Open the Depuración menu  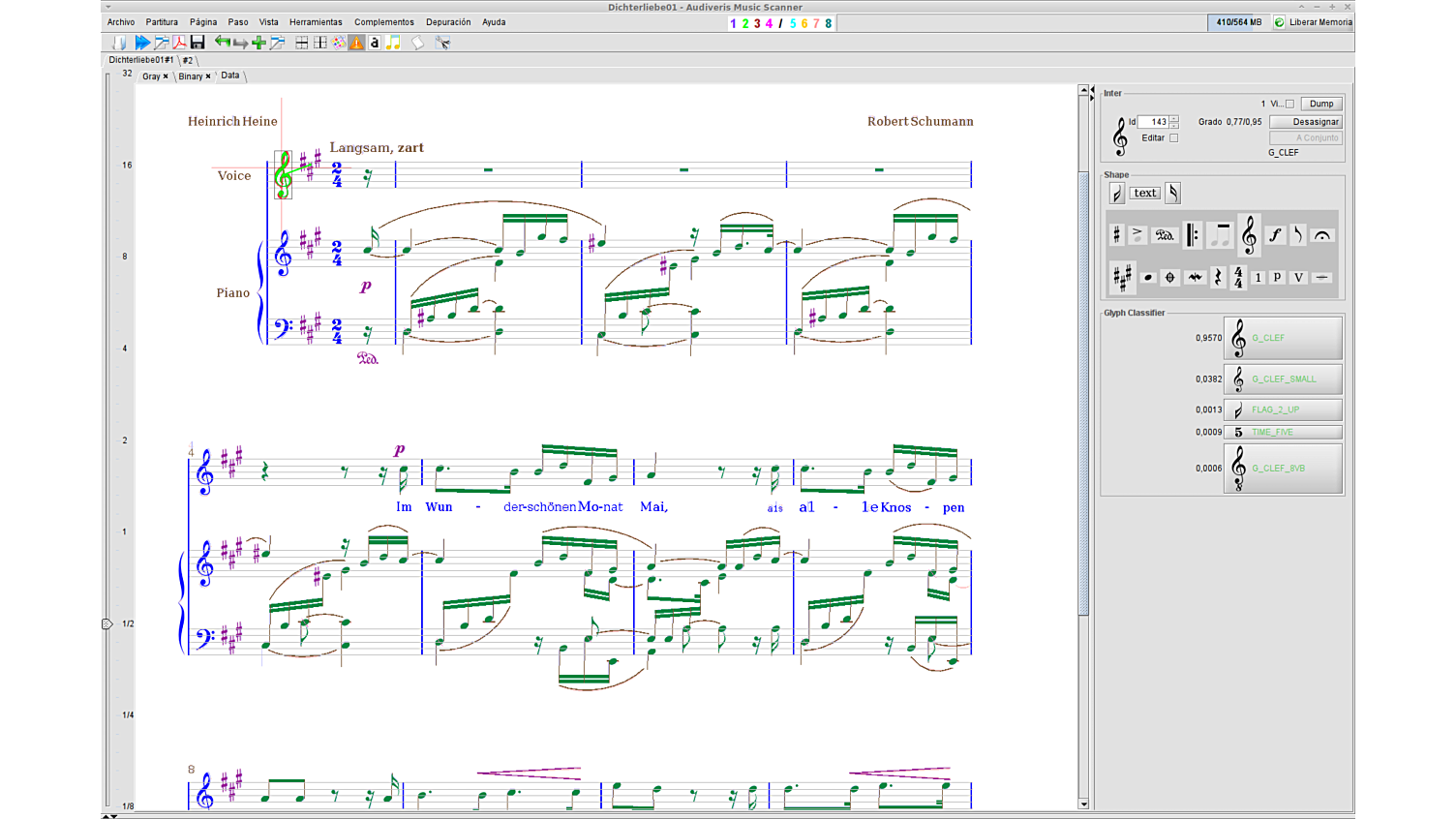pos(448,22)
